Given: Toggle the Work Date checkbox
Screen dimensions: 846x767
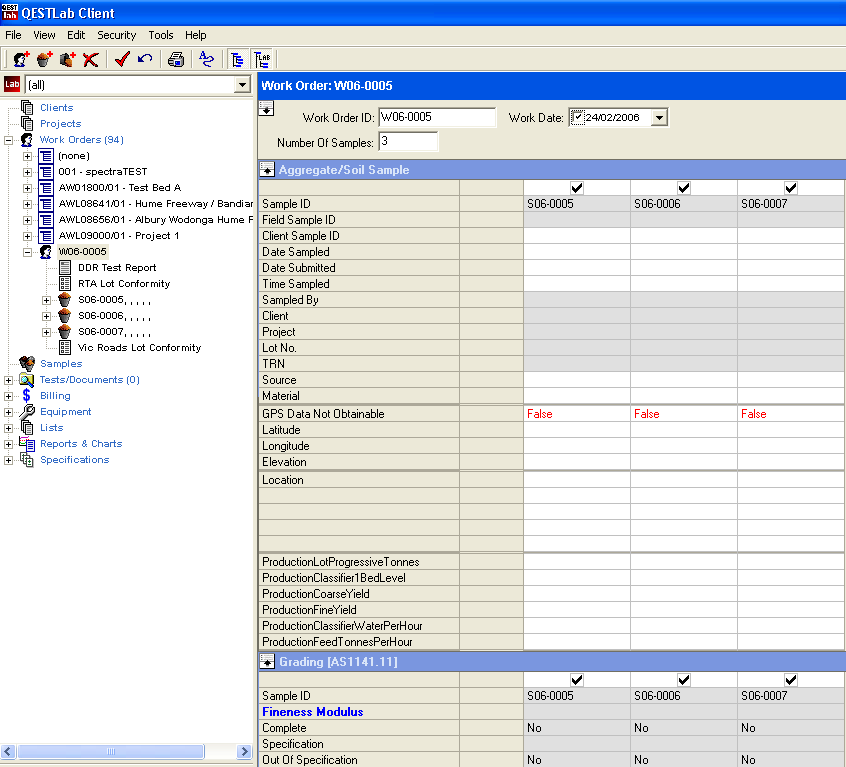Looking at the screenshot, I should (577, 117).
